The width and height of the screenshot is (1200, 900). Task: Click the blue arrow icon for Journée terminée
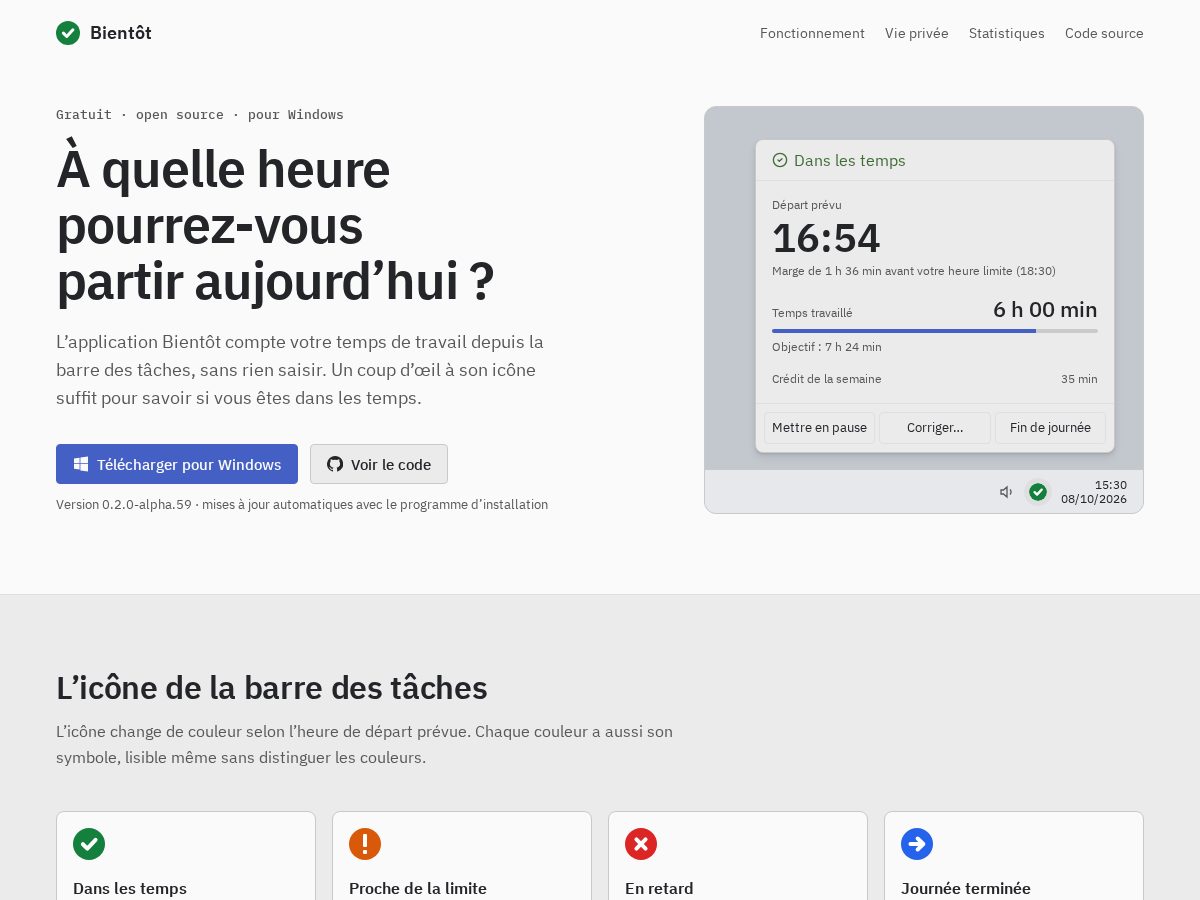click(917, 844)
